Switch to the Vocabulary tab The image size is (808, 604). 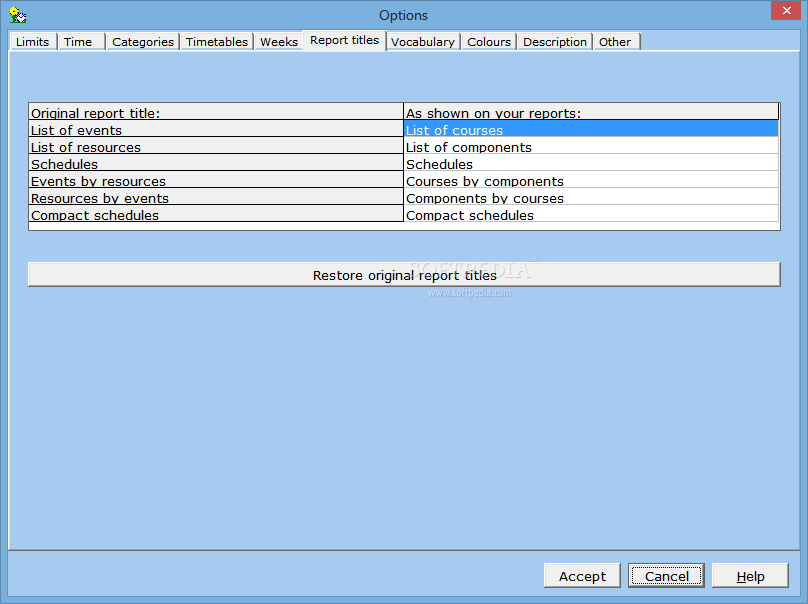pyautogui.click(x=423, y=42)
